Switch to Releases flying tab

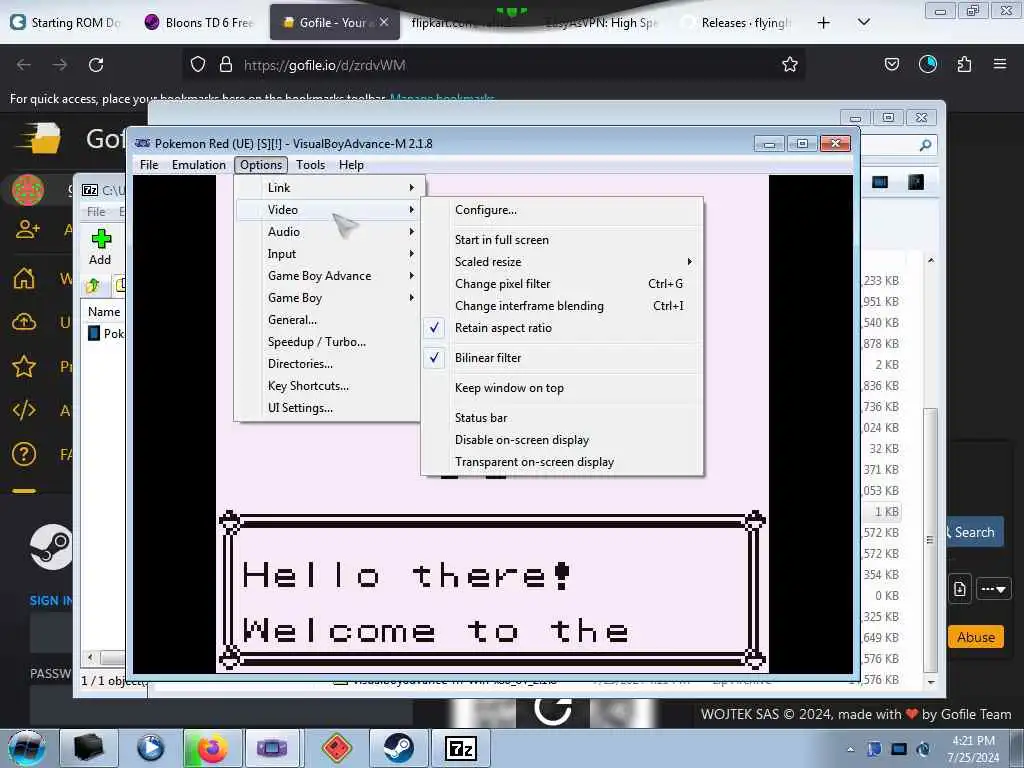pyautogui.click(x=737, y=23)
